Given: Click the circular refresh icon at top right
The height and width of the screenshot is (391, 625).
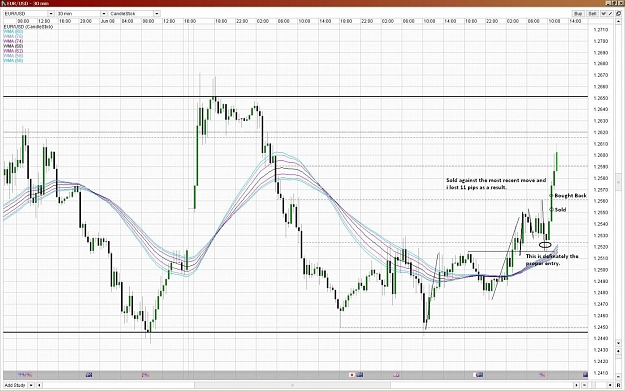Looking at the screenshot, I should [x=618, y=14].
